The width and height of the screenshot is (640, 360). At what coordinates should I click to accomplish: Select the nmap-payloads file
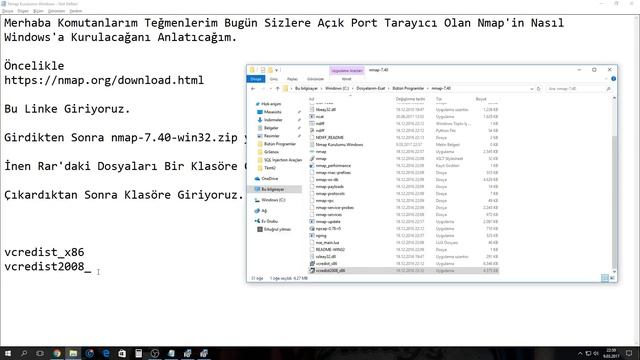(x=329, y=187)
